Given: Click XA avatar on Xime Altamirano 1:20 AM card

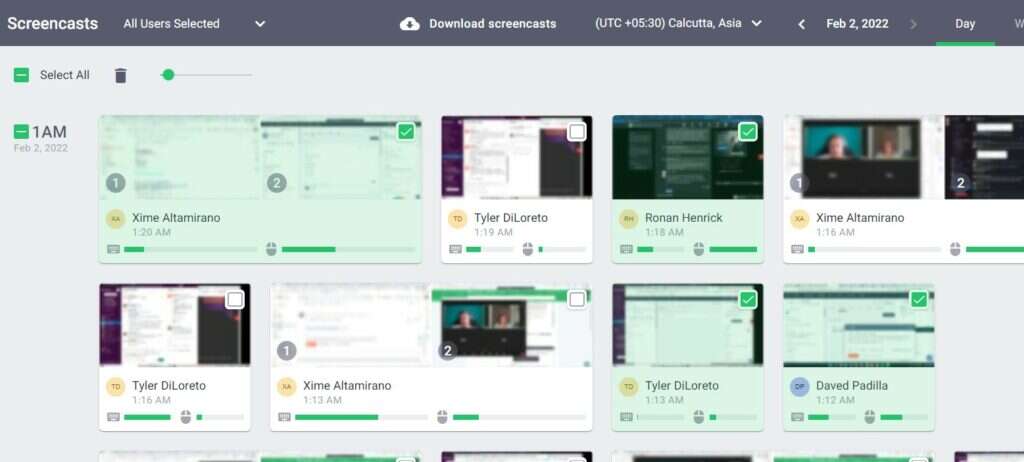Looking at the screenshot, I should tap(116, 219).
